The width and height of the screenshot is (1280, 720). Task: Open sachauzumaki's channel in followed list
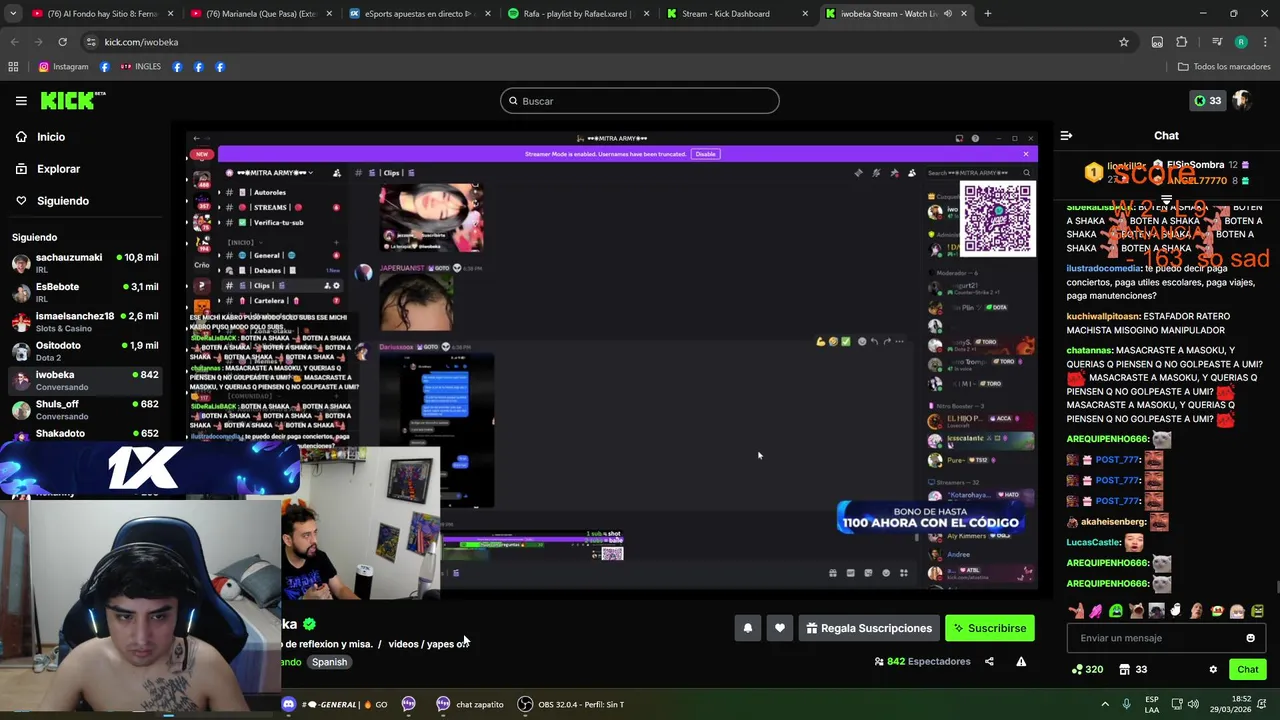click(85, 264)
